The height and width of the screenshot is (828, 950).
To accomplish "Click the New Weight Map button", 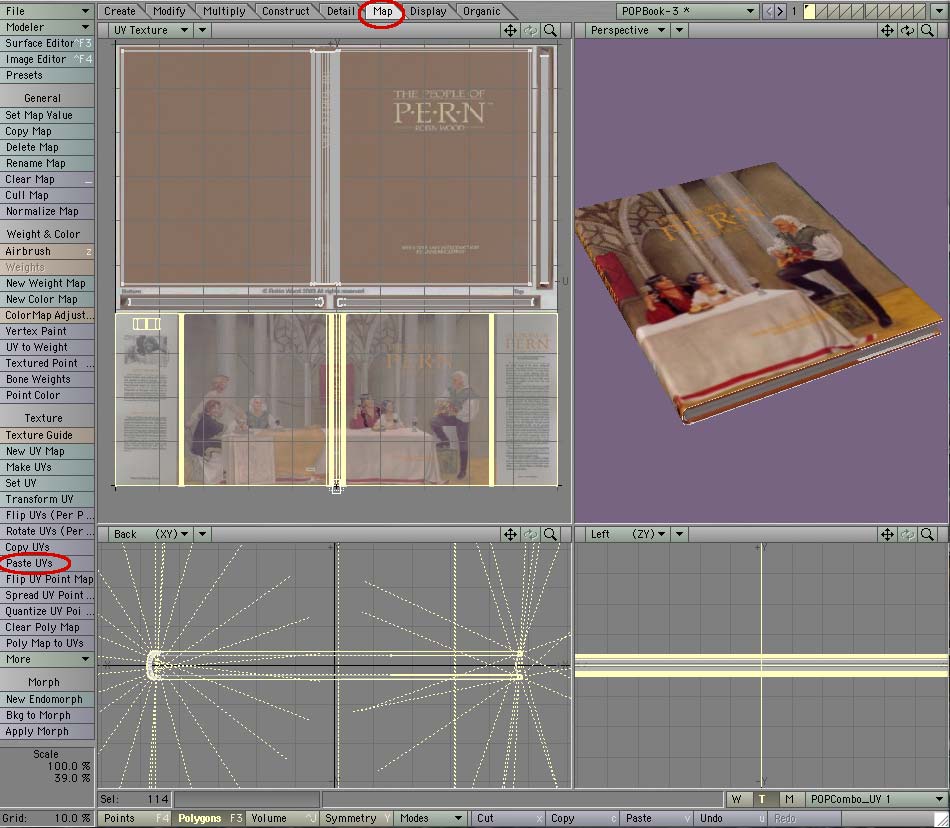I will 47,283.
